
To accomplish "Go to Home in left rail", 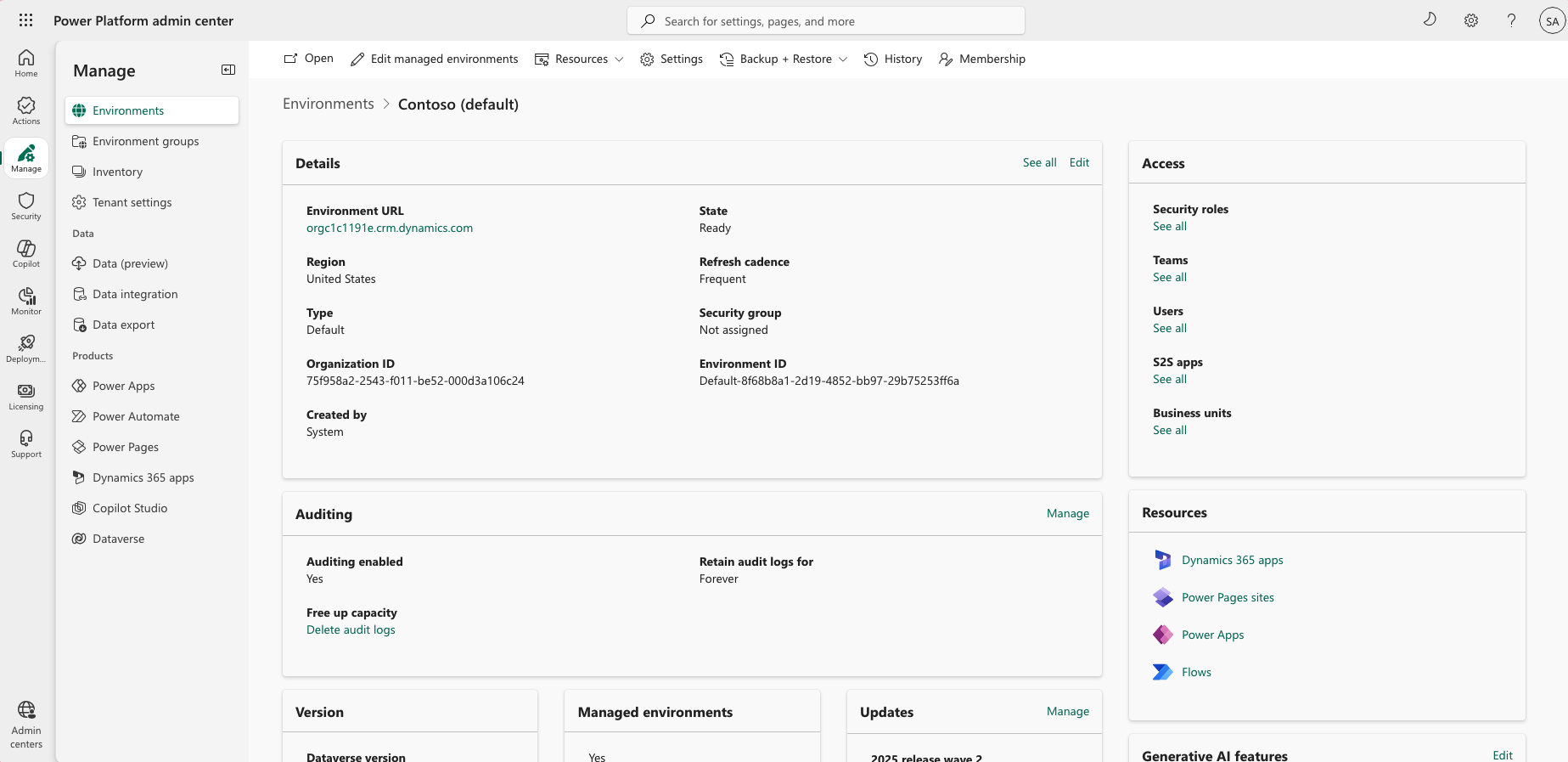I will point(26,63).
